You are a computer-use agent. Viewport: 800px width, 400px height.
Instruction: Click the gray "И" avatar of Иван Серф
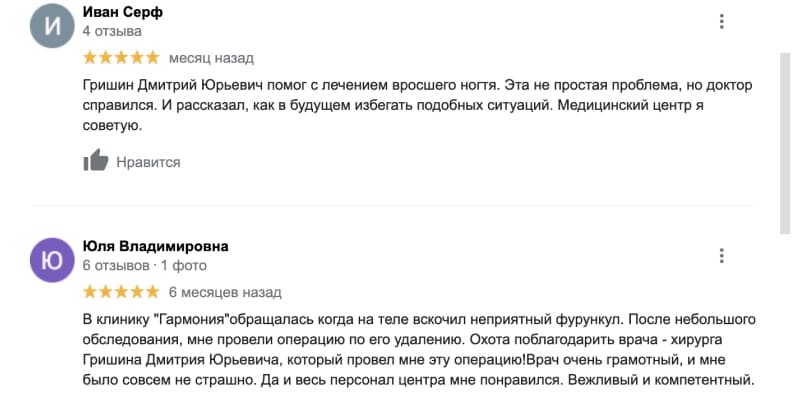(52, 26)
